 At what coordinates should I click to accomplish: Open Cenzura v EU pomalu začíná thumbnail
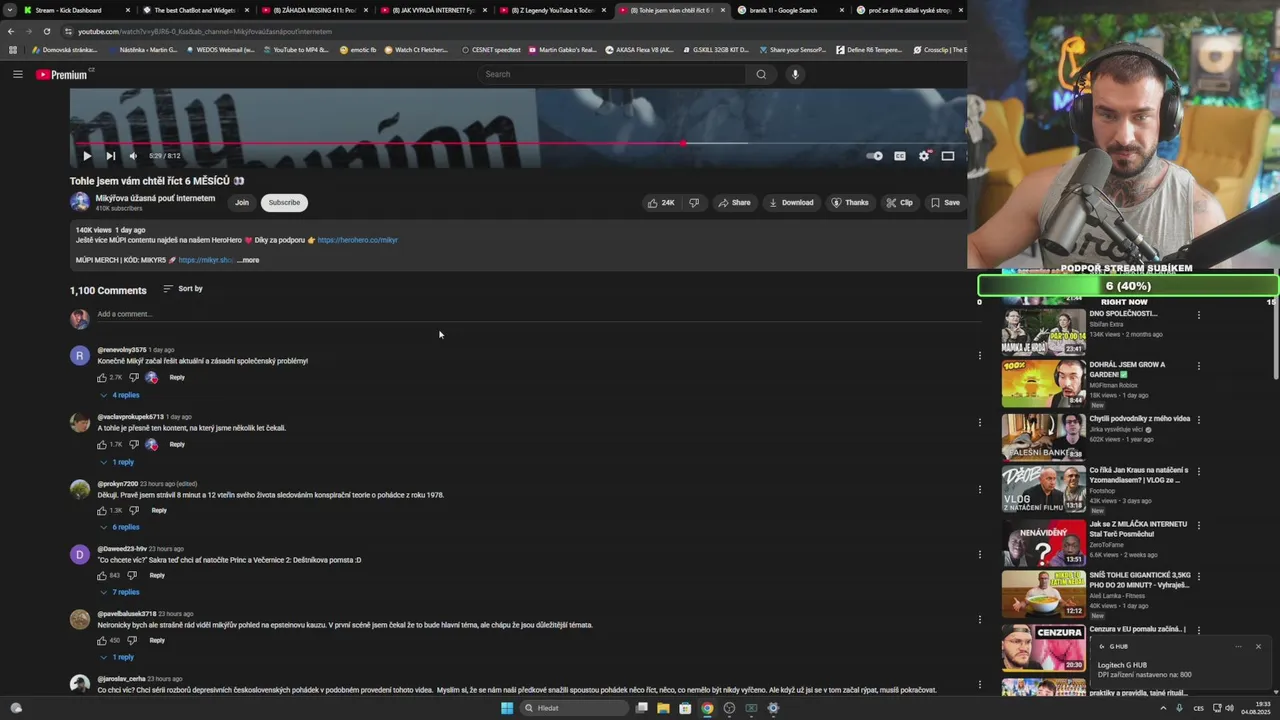tap(1043, 648)
